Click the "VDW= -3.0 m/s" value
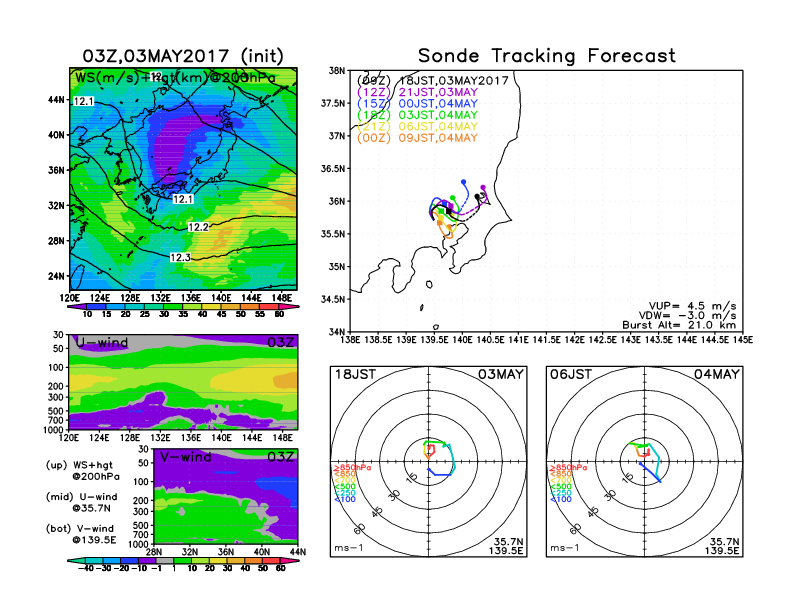The width and height of the screenshot is (792, 612). [687, 315]
